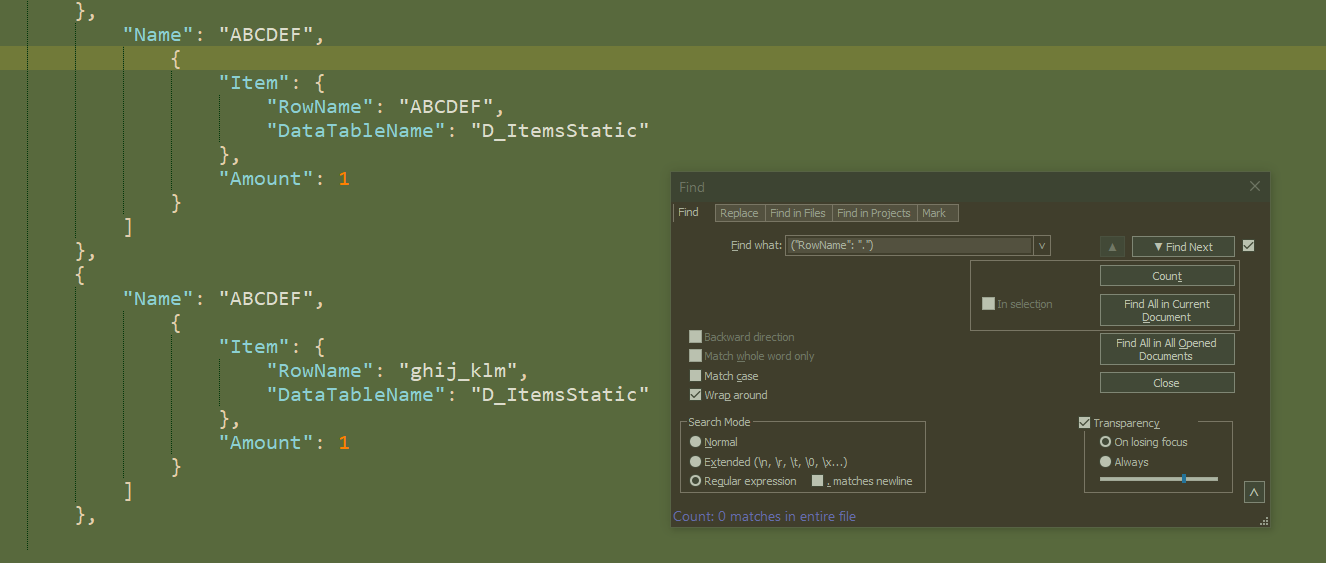
Task: Adjust the transparency slider handle
Action: coord(1184,479)
